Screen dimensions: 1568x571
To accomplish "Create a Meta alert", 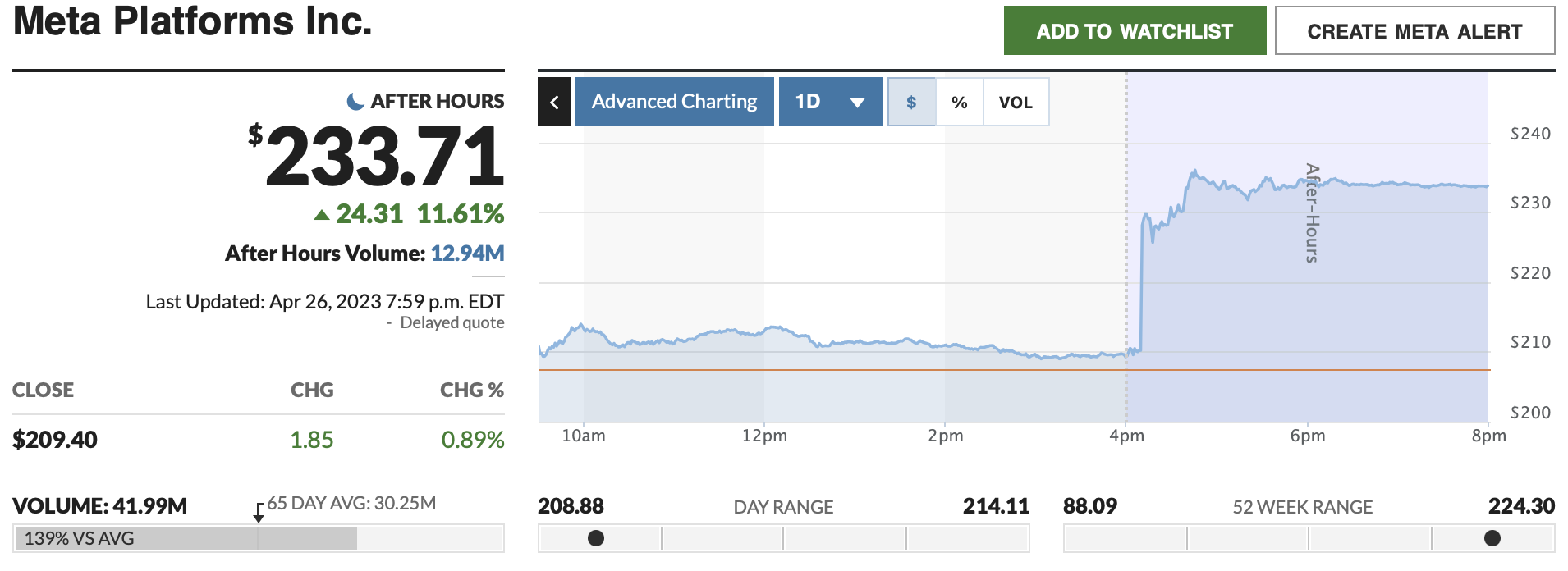I will coord(1414,31).
